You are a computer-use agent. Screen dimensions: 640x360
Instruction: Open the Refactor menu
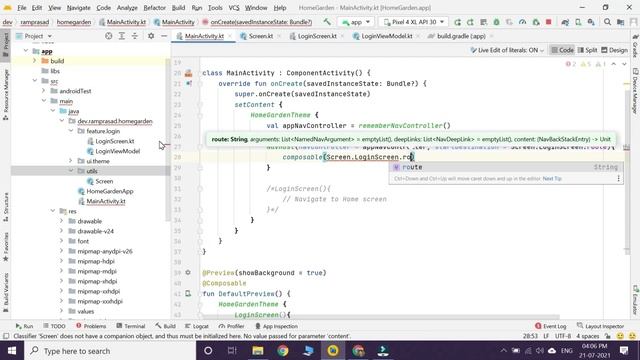click(x=154, y=8)
